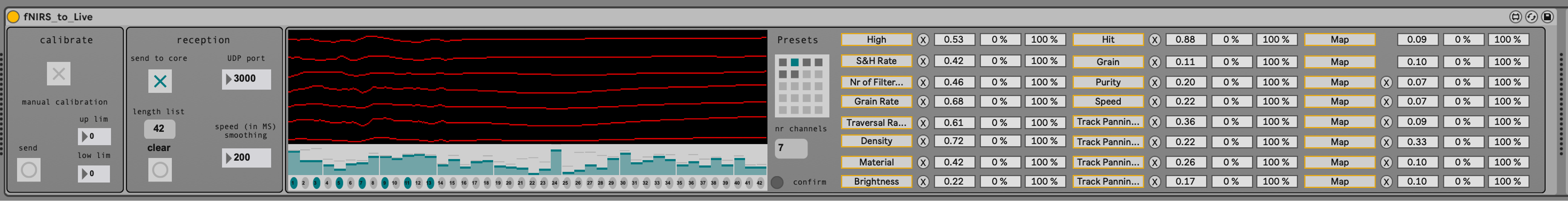The height and width of the screenshot is (201, 1568).
Task: Remove the High mapping with its X button
Action: [923, 40]
